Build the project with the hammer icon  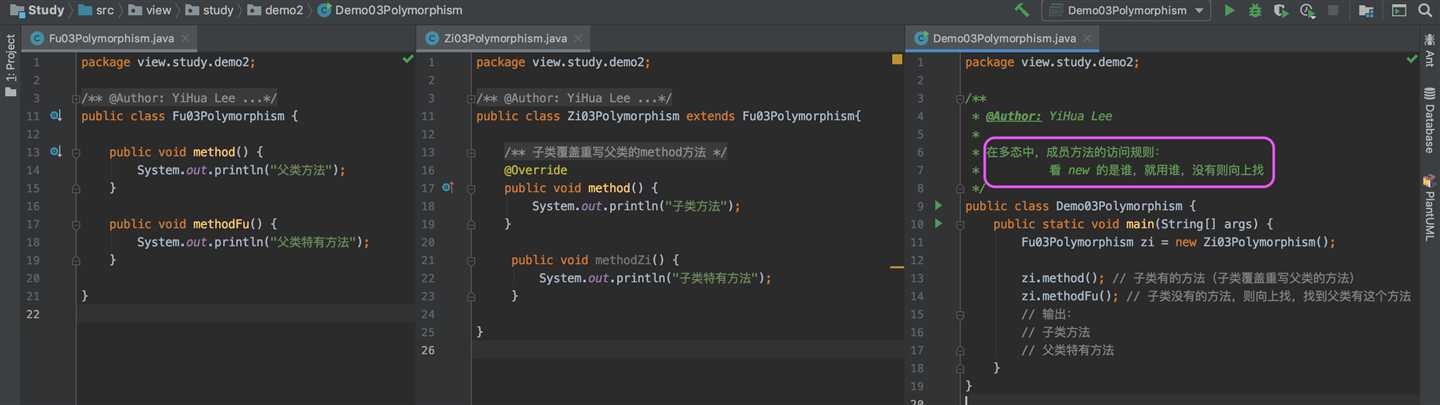tap(1022, 10)
